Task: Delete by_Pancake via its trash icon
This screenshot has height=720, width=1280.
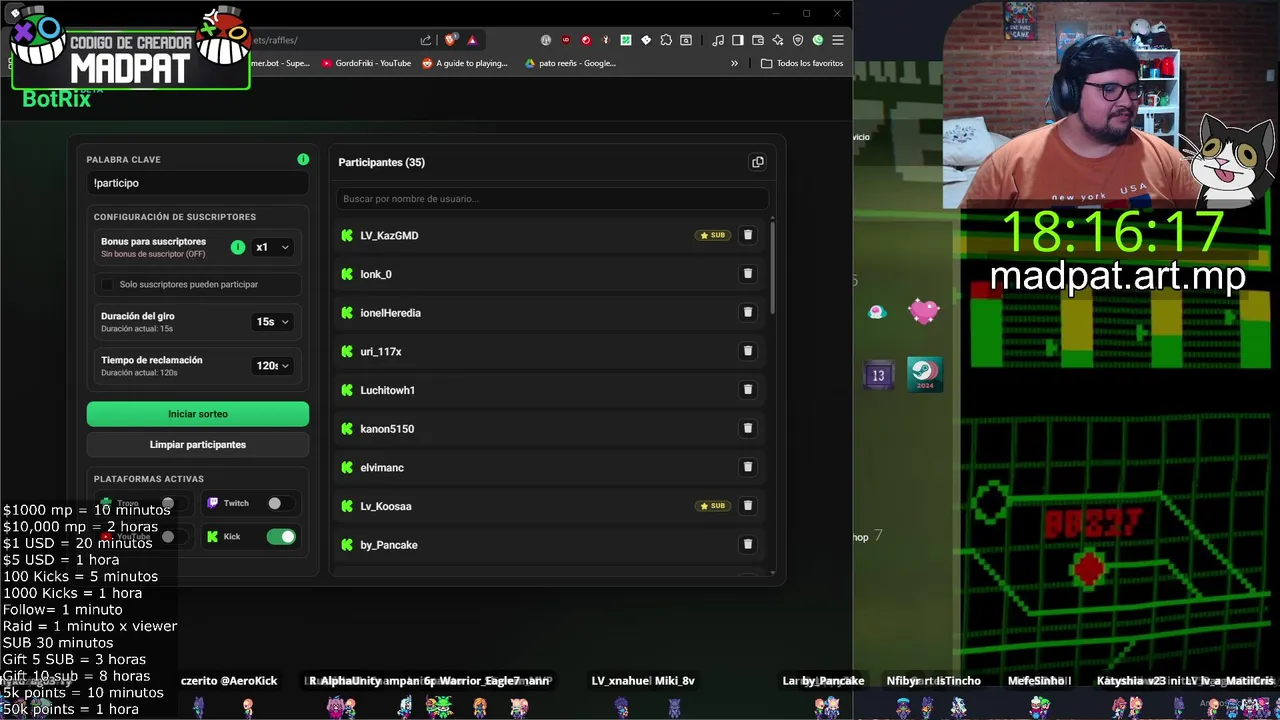Action: point(748,544)
